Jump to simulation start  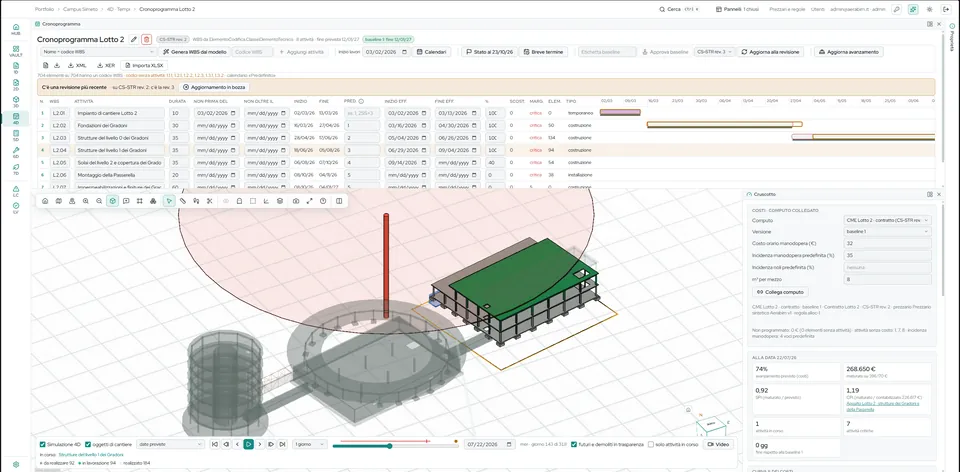tap(214, 444)
